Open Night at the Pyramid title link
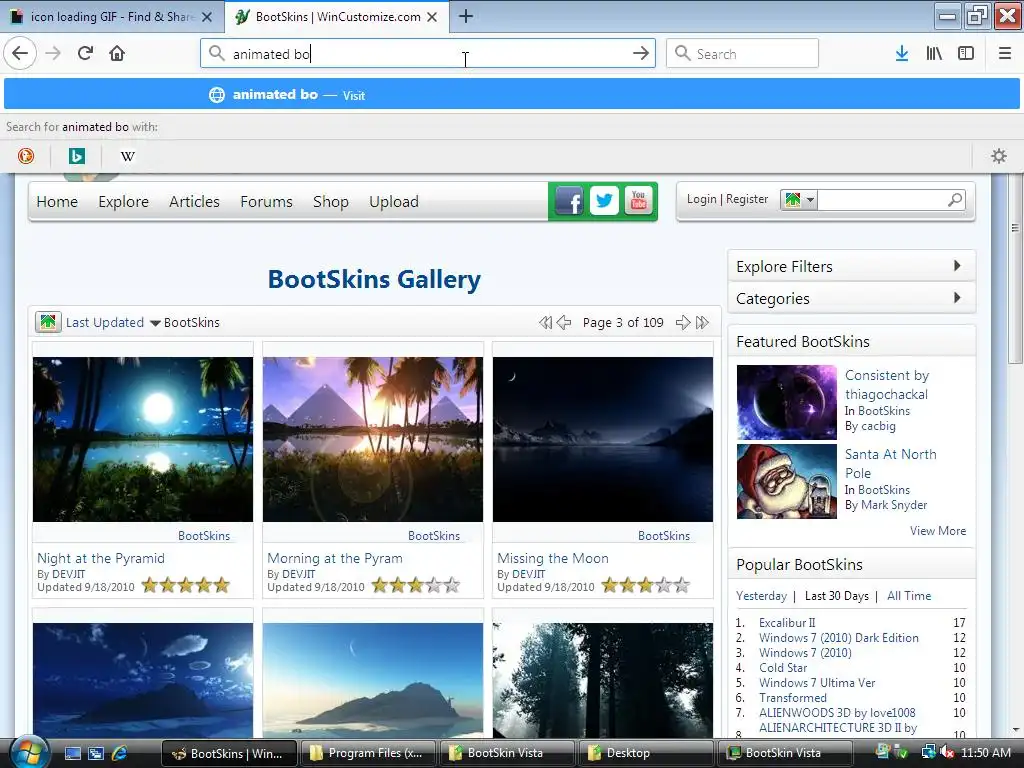The image size is (1024, 768). coord(101,558)
